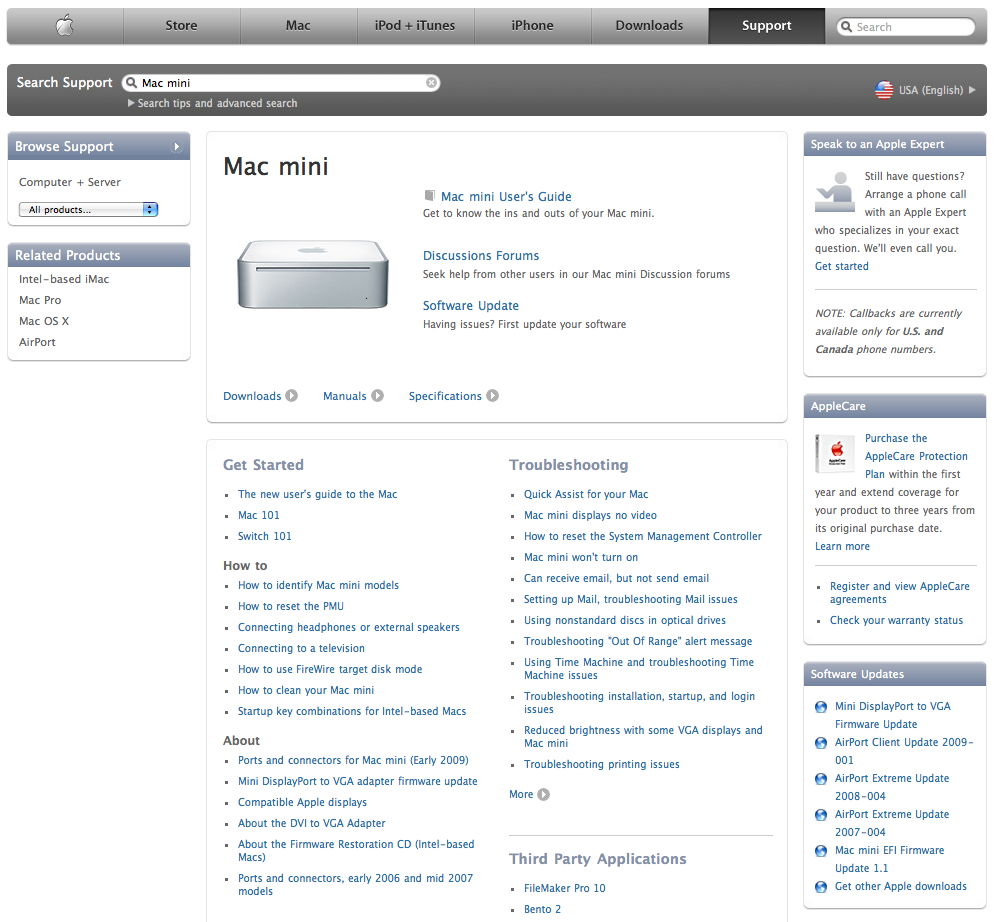Viewport: 1001px width, 922px height.
Task: Click globe icon beside AirPort Extreme Update 2007-004
Action: (x=821, y=815)
